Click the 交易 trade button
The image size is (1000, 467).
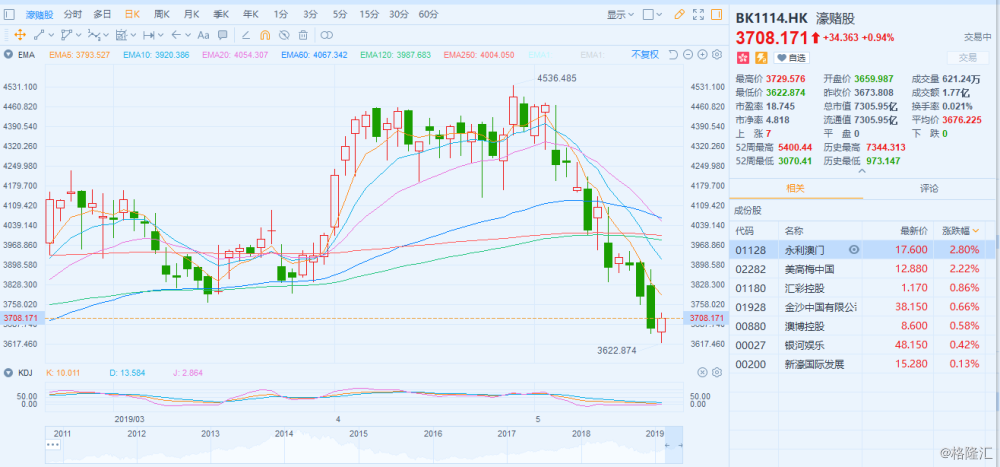pyautogui.click(x=968, y=58)
